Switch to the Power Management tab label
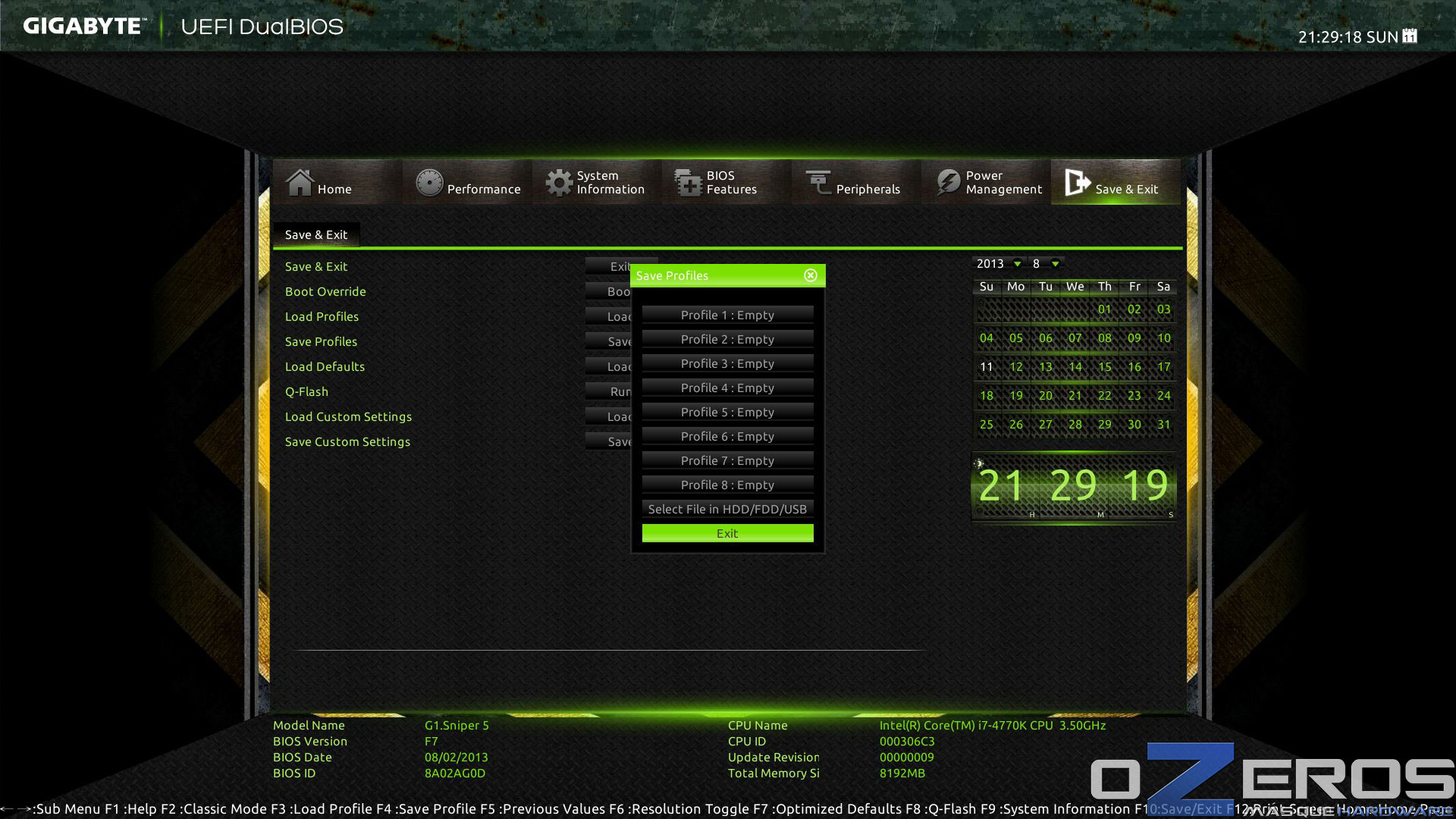 [x=1004, y=182]
